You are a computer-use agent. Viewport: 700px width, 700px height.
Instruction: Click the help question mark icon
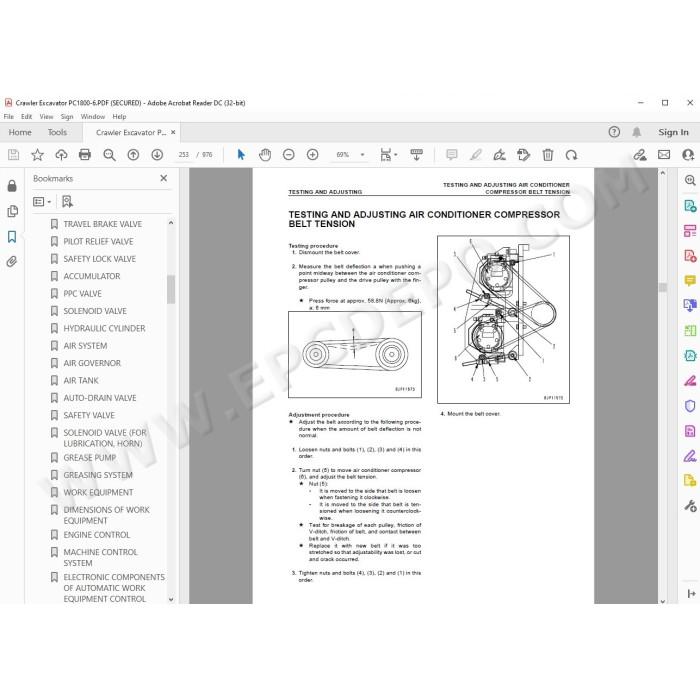point(614,132)
